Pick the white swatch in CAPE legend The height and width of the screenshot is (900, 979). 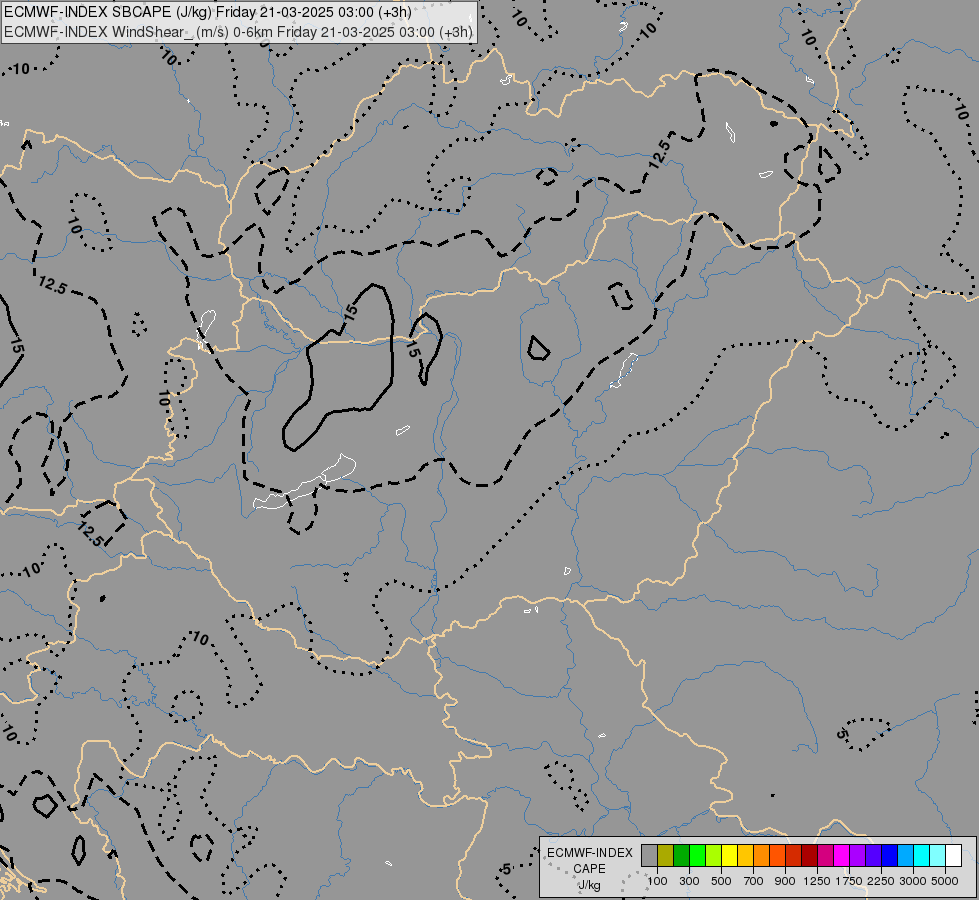(953, 856)
